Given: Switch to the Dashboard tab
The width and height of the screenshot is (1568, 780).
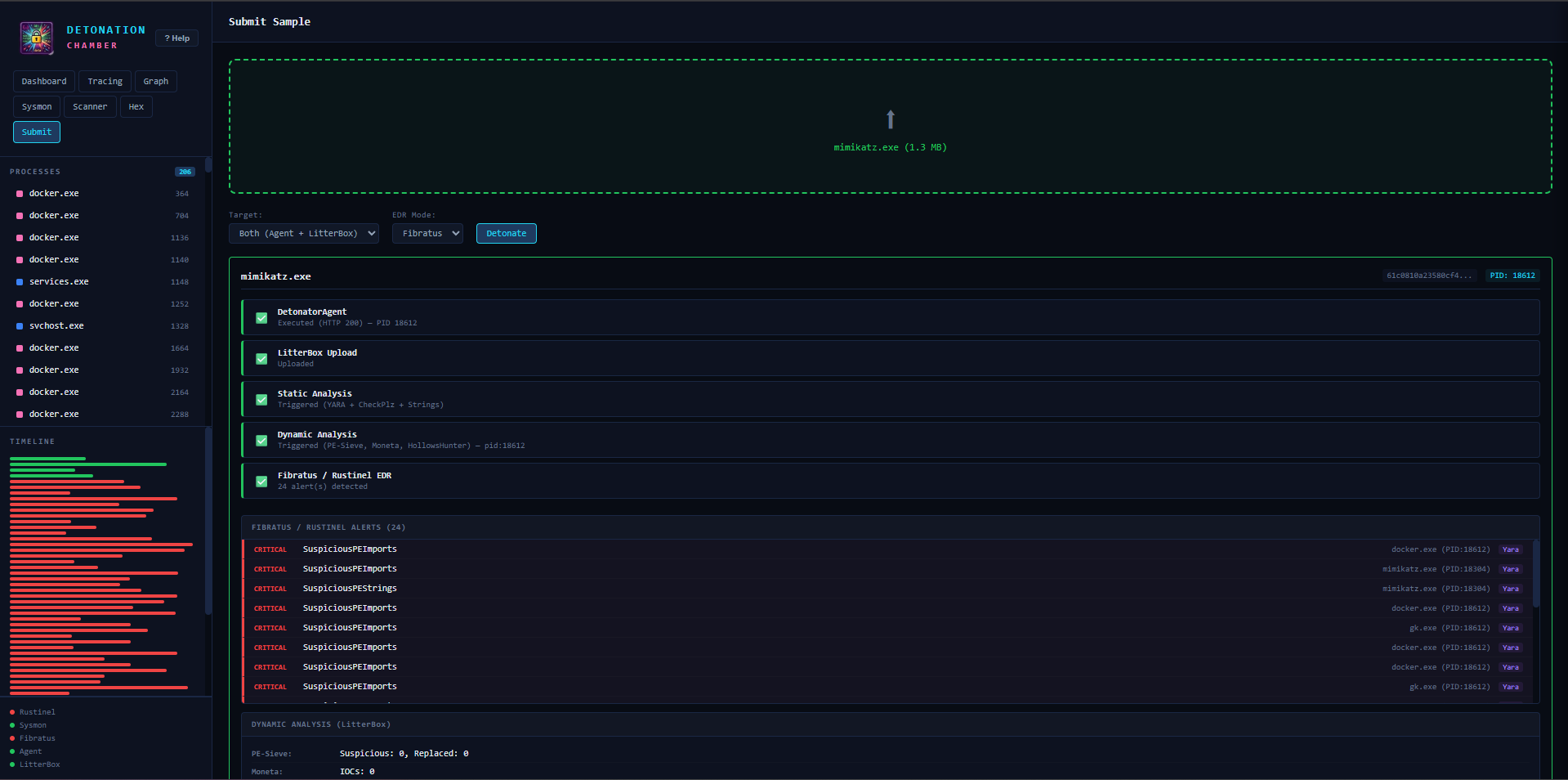Looking at the screenshot, I should [44, 81].
